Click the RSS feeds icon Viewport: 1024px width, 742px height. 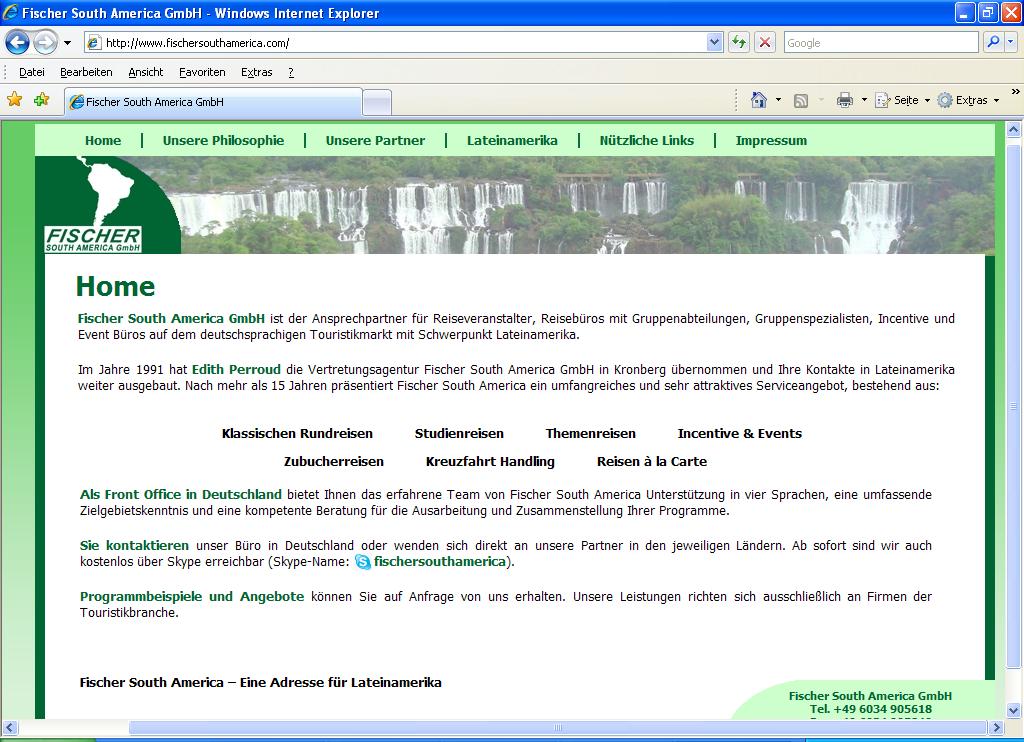point(801,100)
